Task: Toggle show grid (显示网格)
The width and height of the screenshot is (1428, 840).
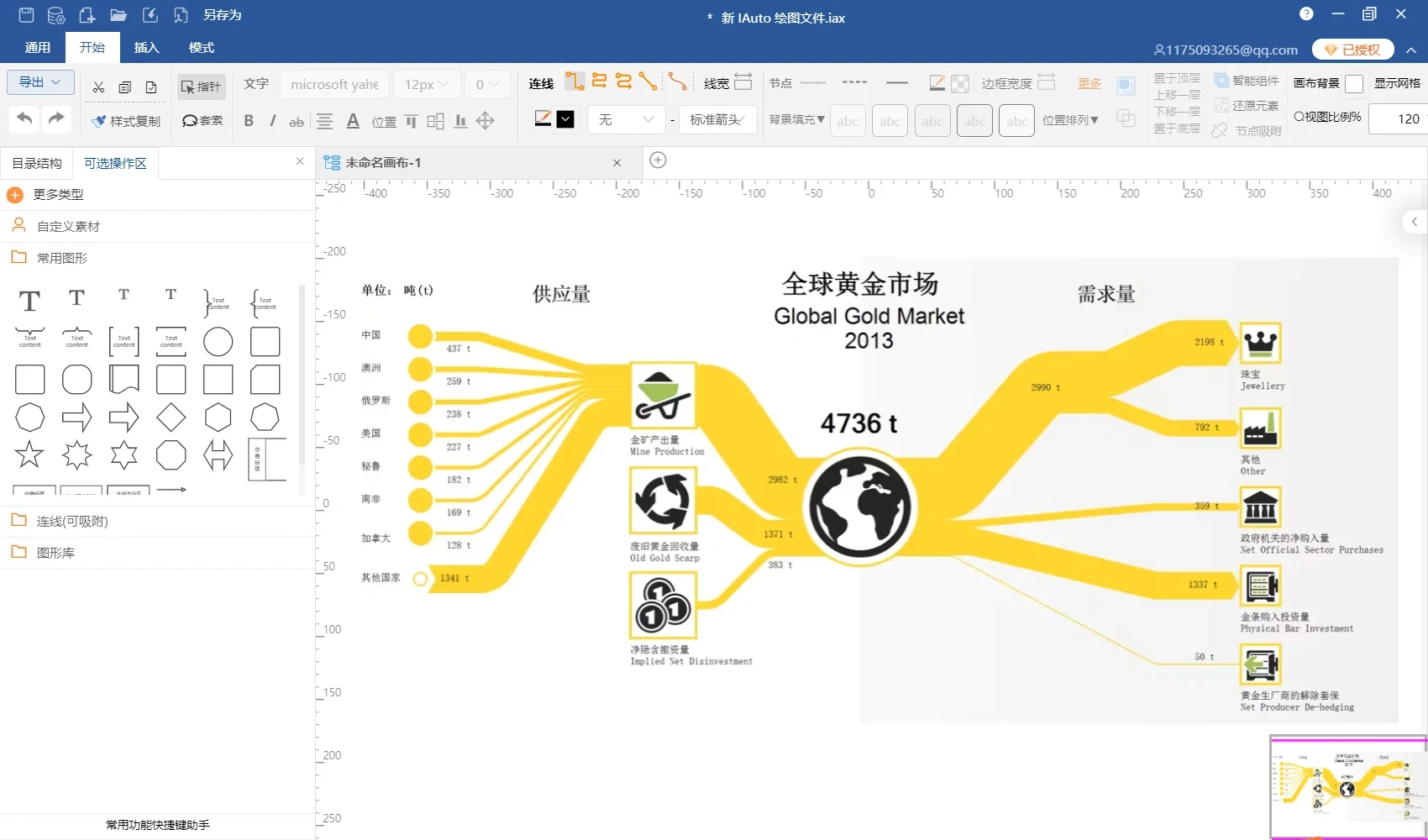Action: (x=1397, y=83)
